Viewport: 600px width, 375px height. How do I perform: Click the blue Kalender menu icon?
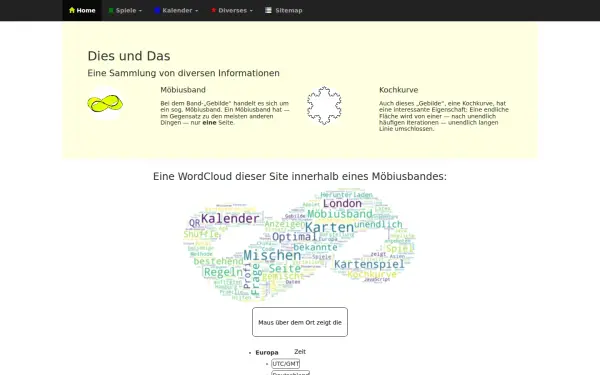[x=157, y=10]
